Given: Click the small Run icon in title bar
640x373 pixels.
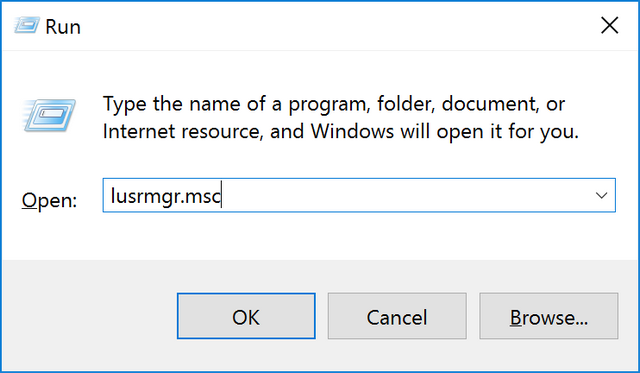Looking at the screenshot, I should (x=27, y=26).
